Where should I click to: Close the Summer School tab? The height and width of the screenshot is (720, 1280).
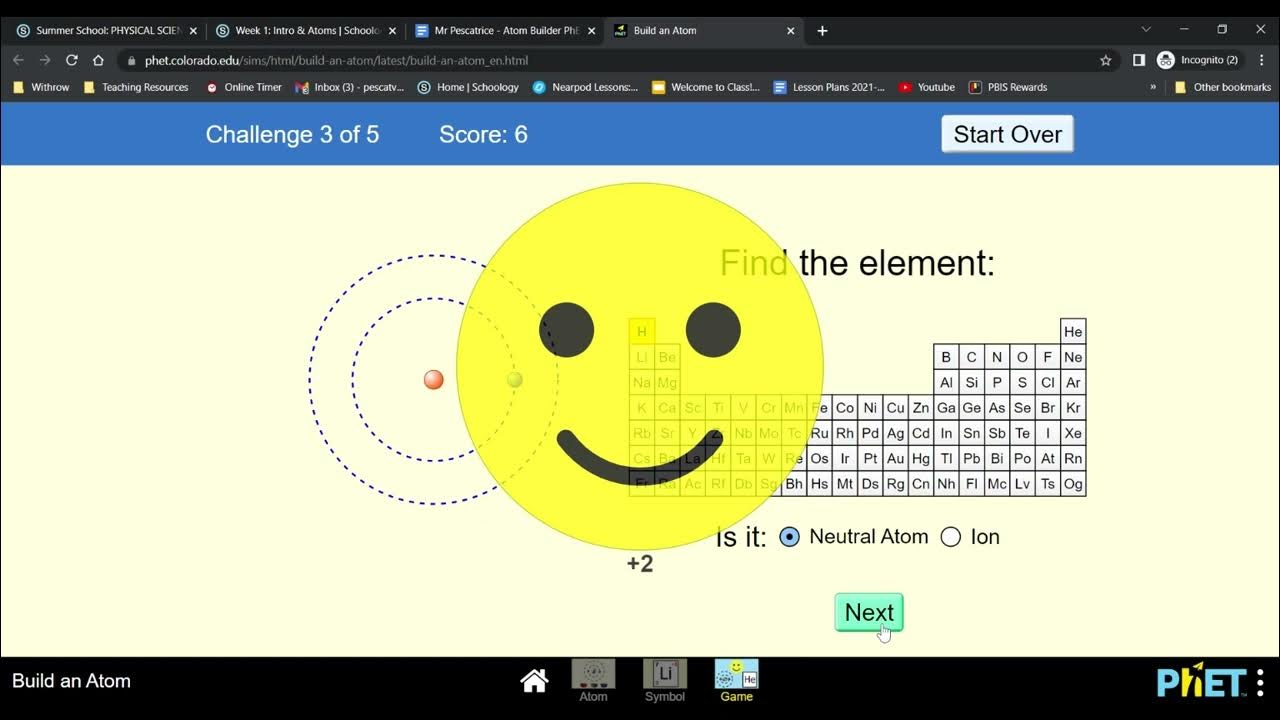tap(193, 31)
